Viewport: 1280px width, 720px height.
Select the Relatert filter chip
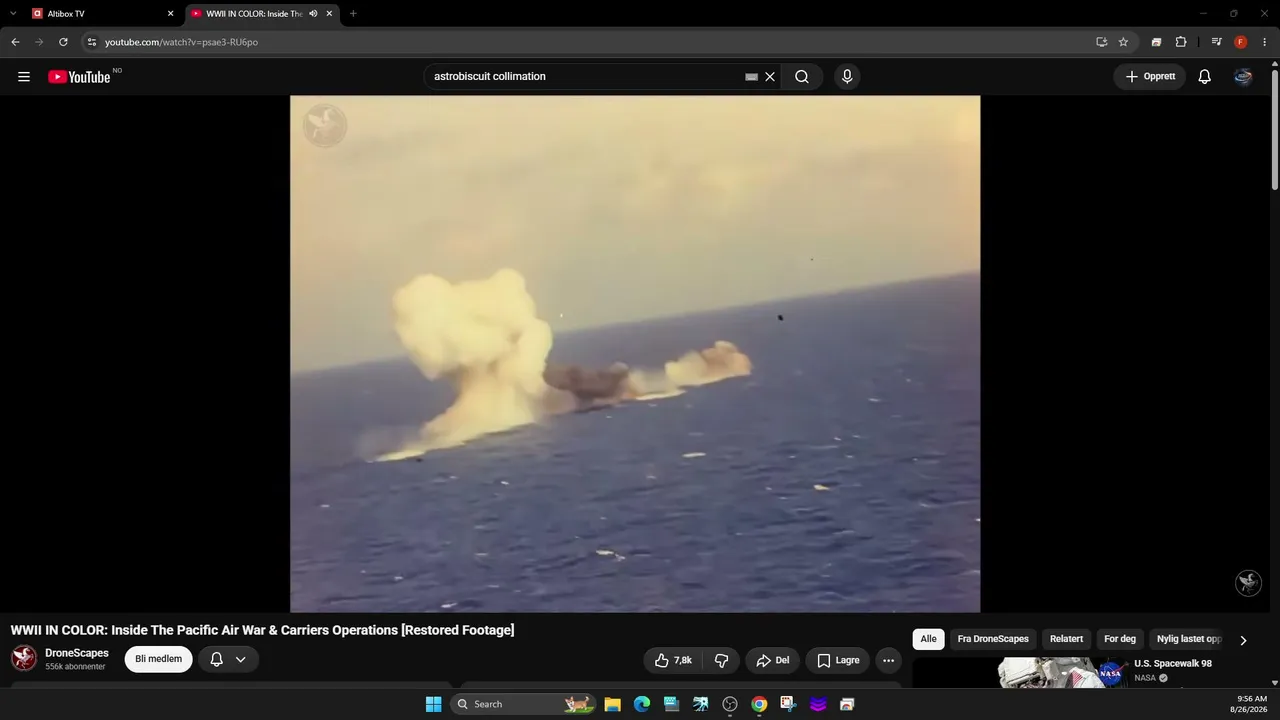click(1066, 639)
